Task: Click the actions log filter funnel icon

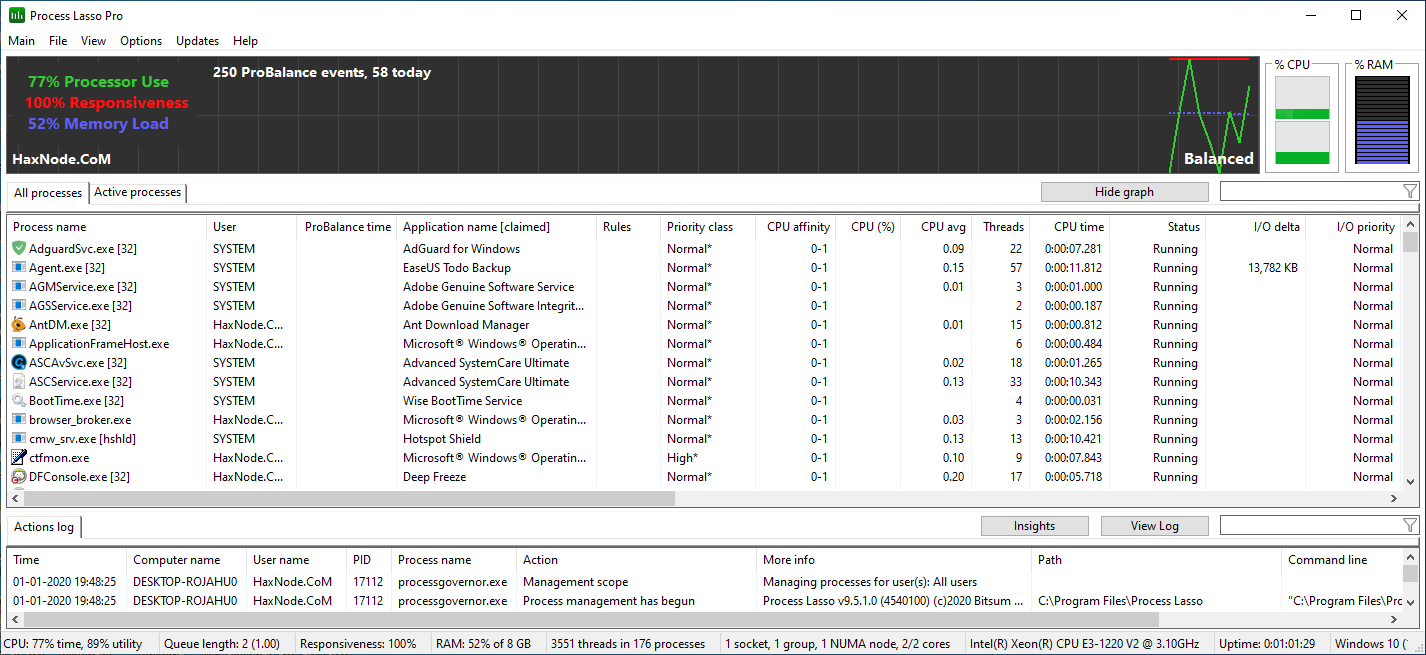Action: tap(1410, 525)
